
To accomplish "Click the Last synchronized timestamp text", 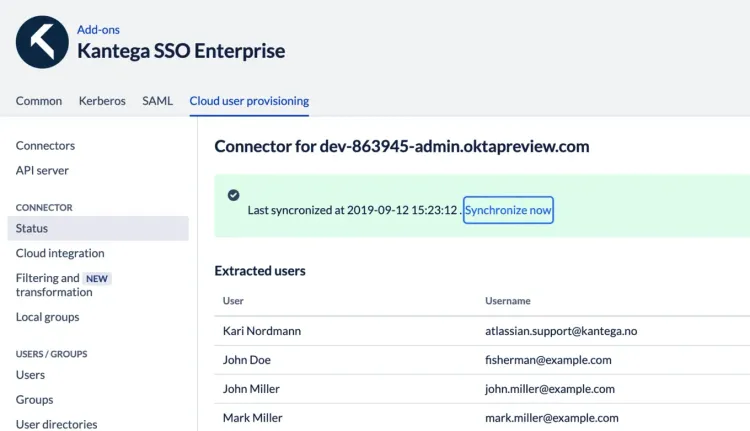I will tap(353, 210).
